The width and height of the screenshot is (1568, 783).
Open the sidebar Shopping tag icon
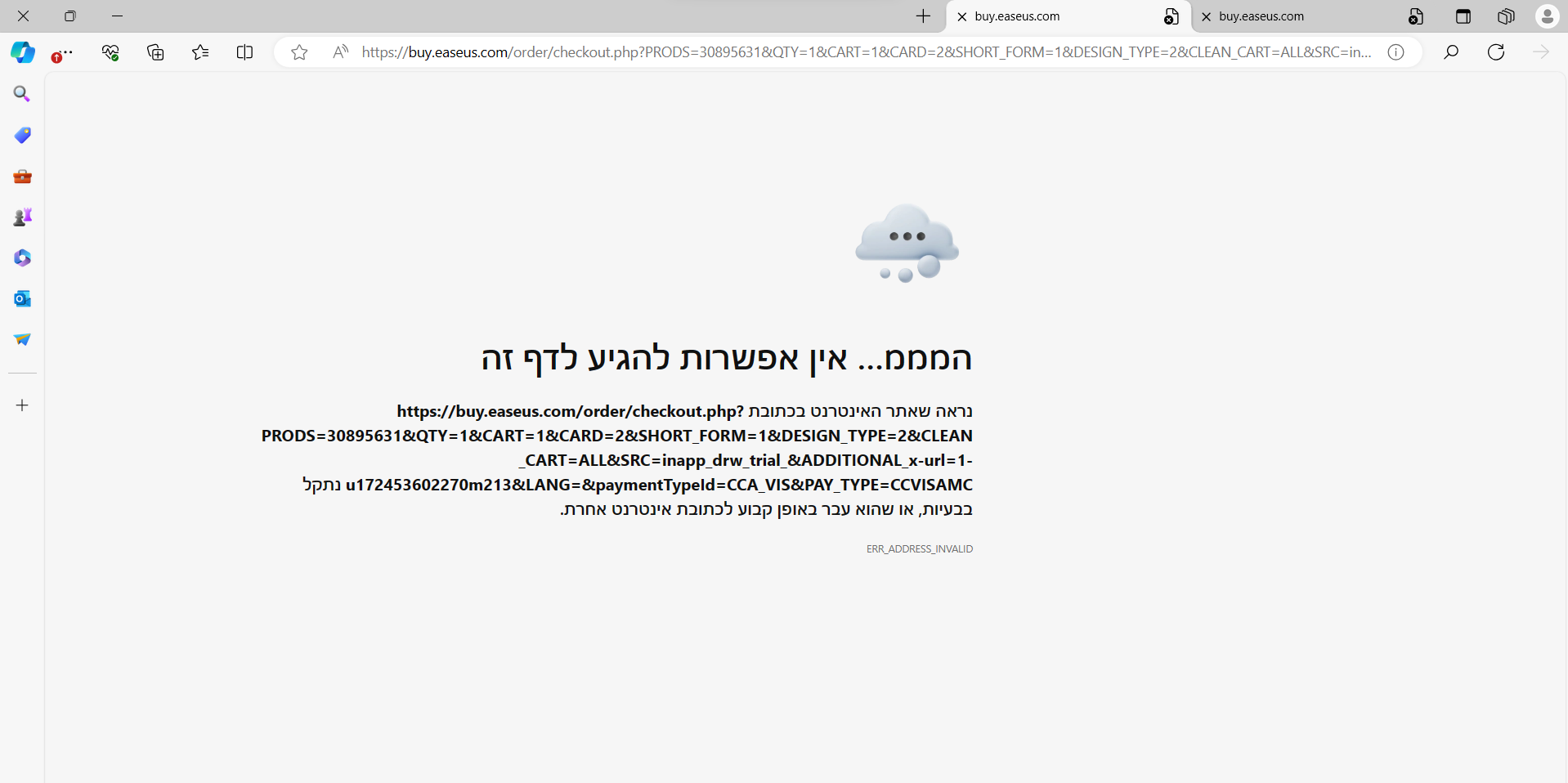(22, 135)
